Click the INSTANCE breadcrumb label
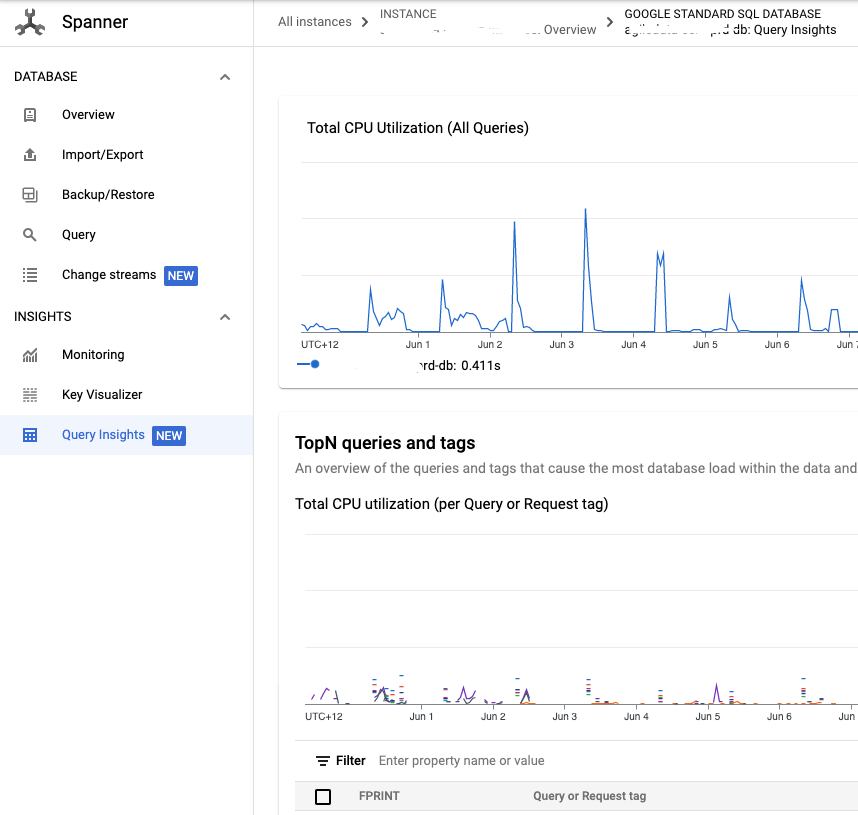Image resolution: width=858 pixels, height=815 pixels. (408, 14)
